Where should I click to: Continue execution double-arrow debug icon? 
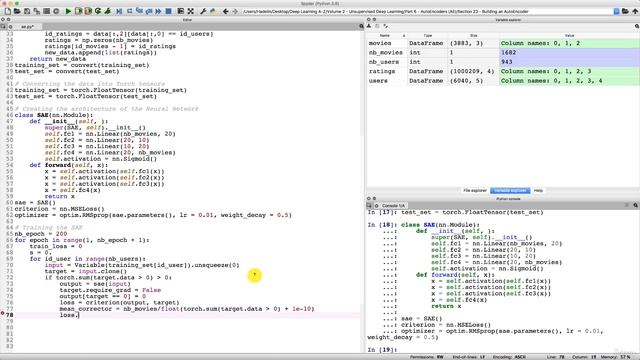158,11
